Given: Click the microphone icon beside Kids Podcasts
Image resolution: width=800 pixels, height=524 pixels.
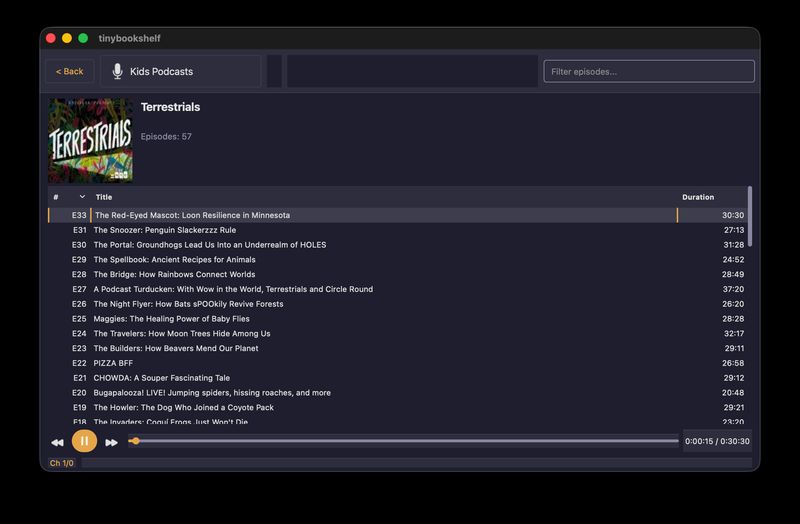Looking at the screenshot, I should coord(117,71).
